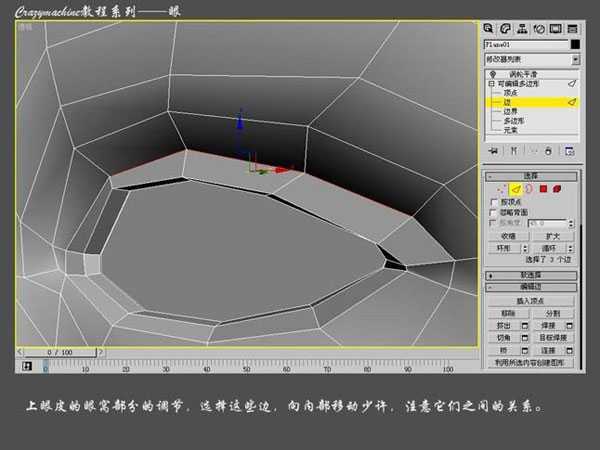Click the spinner beside 循环 button

pyautogui.click(x=571, y=248)
